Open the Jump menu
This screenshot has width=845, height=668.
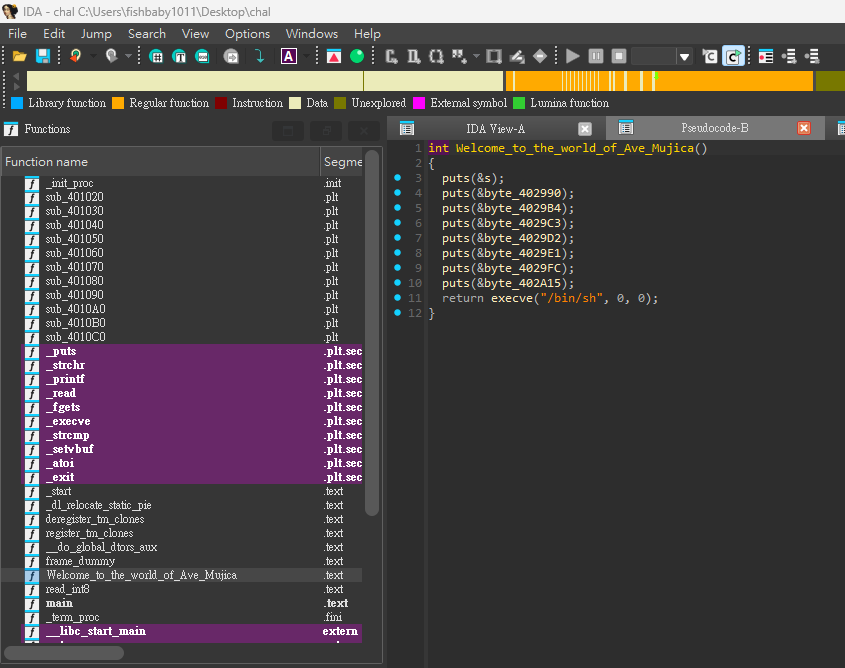pyautogui.click(x=96, y=34)
